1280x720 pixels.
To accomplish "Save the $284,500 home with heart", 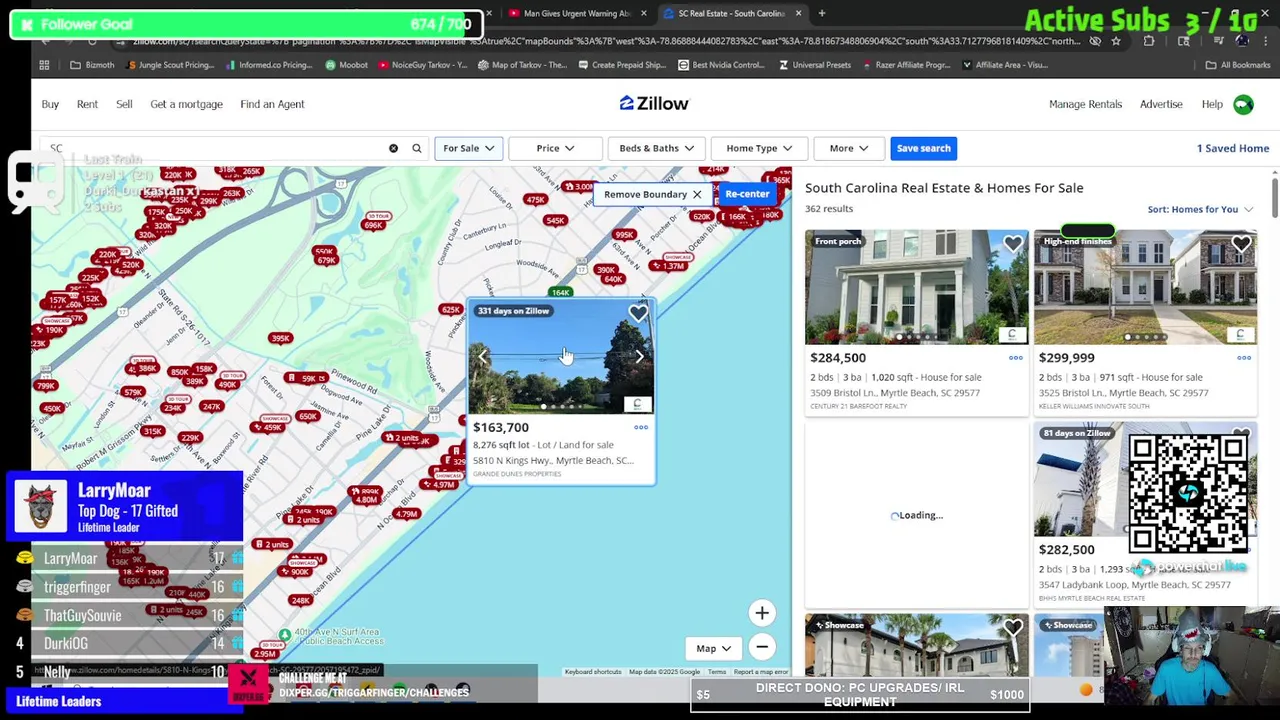I will pos(1013,244).
